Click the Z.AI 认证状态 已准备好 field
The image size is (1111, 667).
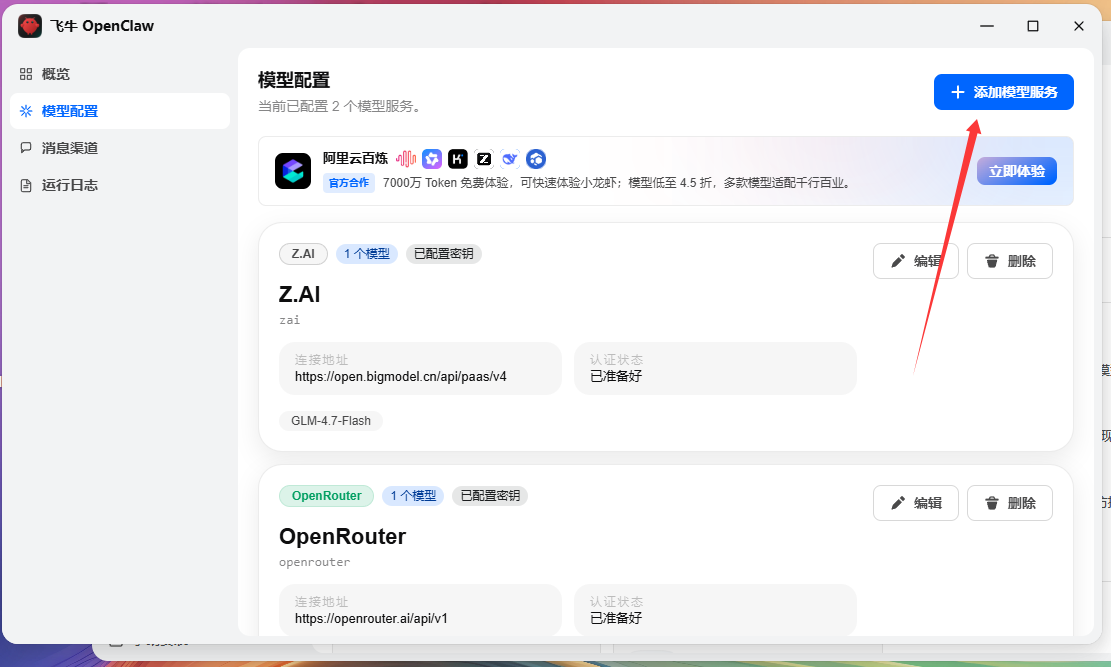(x=715, y=369)
